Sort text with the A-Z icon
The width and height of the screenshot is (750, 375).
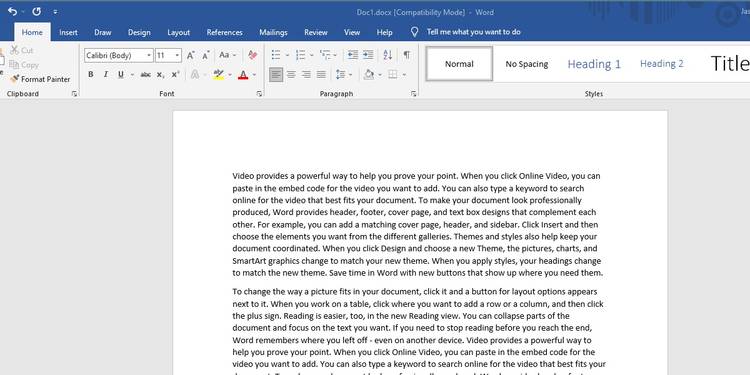387,55
